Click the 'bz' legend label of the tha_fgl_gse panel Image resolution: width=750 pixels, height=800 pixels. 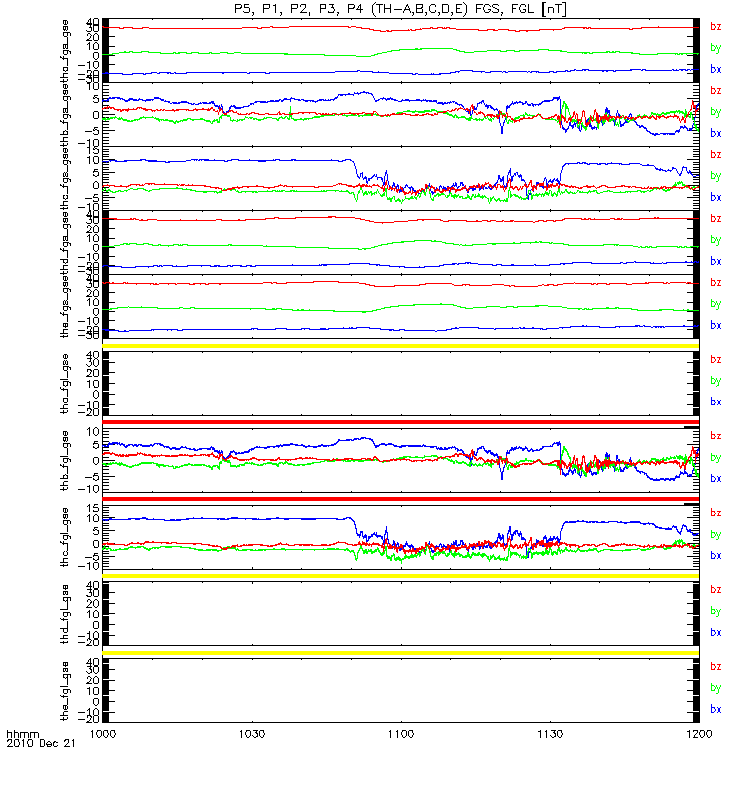click(x=715, y=360)
